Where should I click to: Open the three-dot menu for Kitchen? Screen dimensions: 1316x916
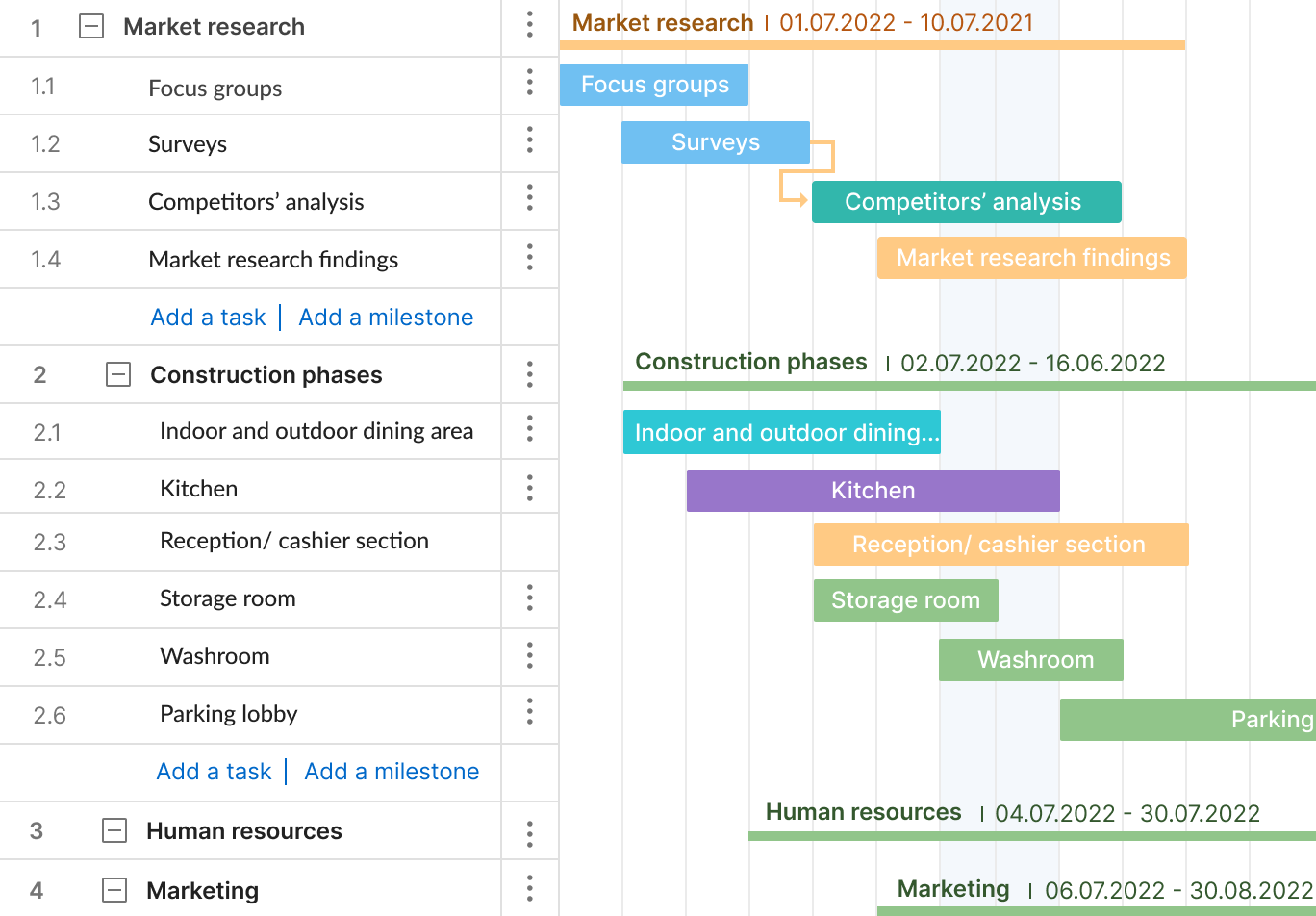pyautogui.click(x=530, y=487)
